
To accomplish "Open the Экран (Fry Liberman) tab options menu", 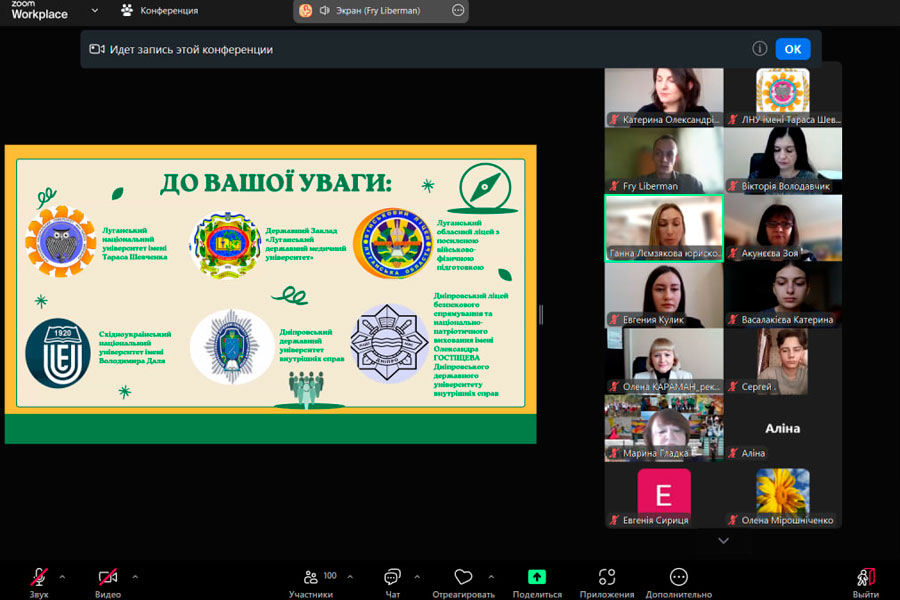I will coord(458,10).
